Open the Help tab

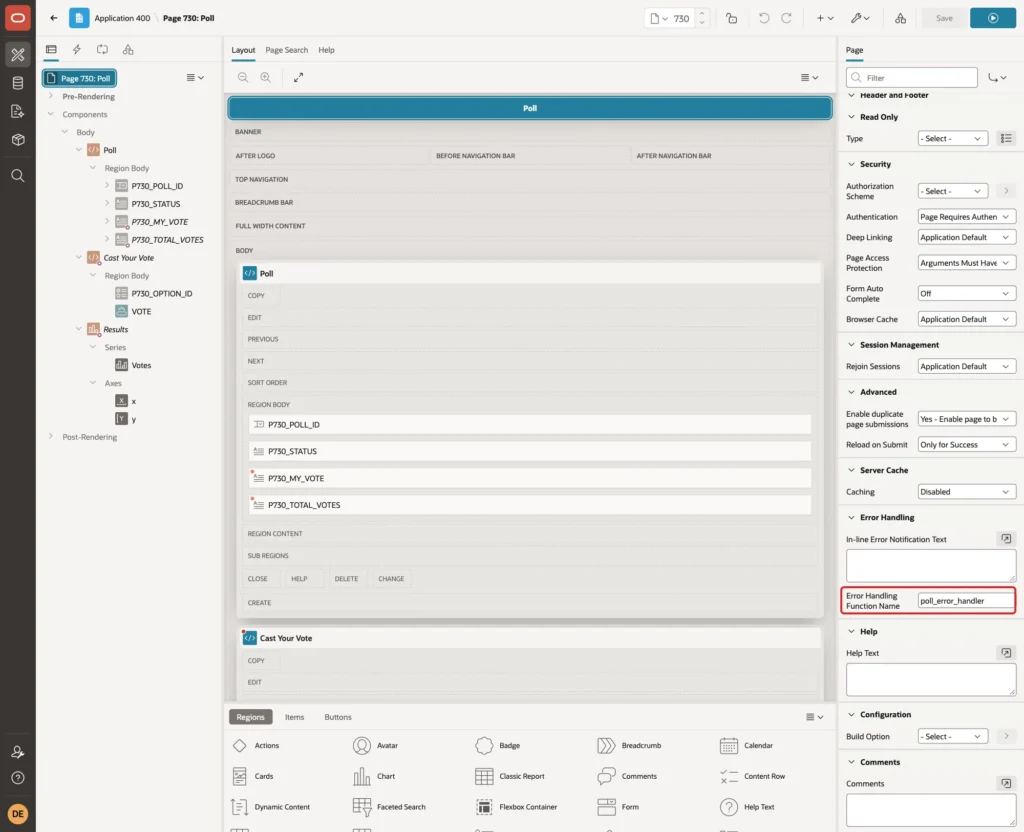click(x=327, y=50)
